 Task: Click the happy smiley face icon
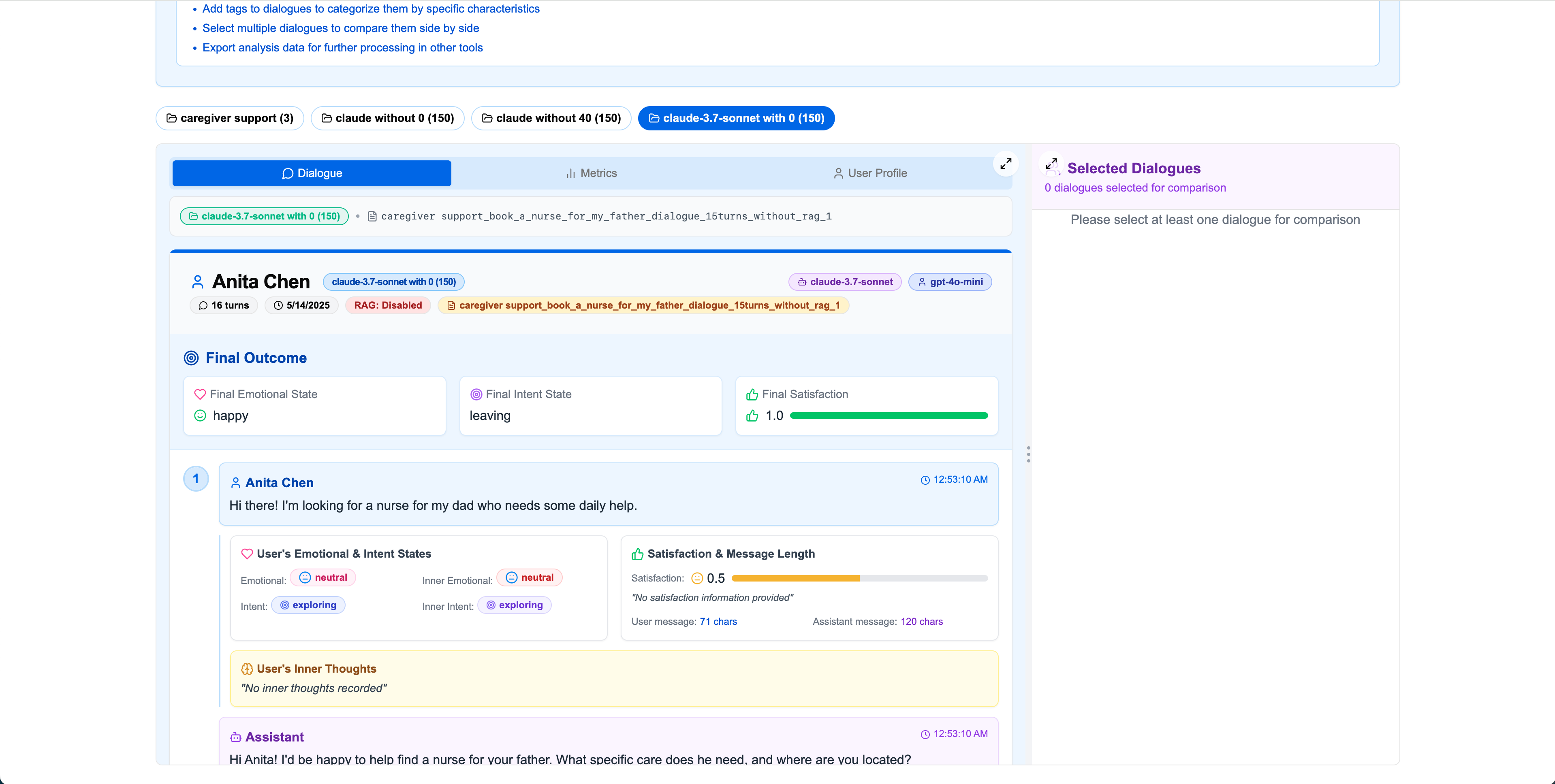tap(200, 415)
